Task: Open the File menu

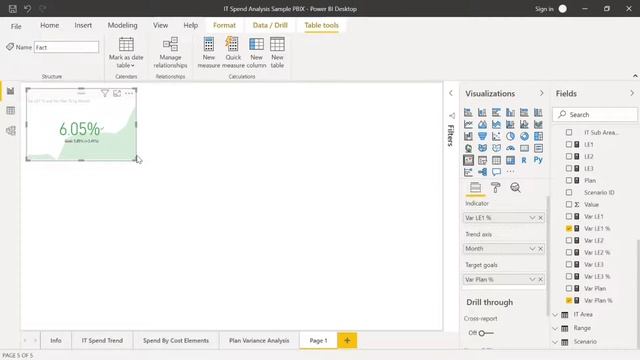Action: click(x=16, y=27)
